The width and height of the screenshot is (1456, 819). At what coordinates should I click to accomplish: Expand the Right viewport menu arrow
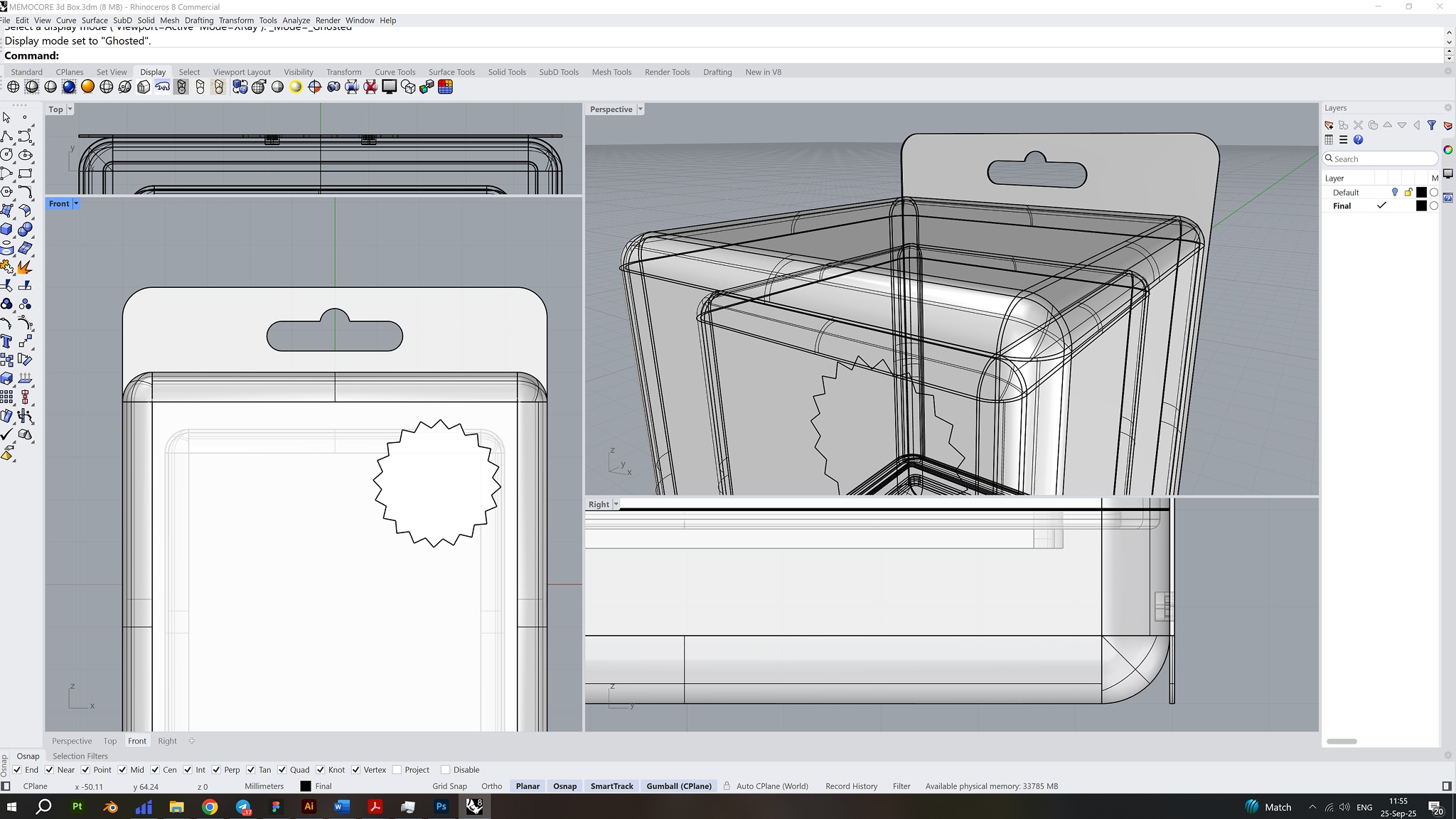point(616,504)
